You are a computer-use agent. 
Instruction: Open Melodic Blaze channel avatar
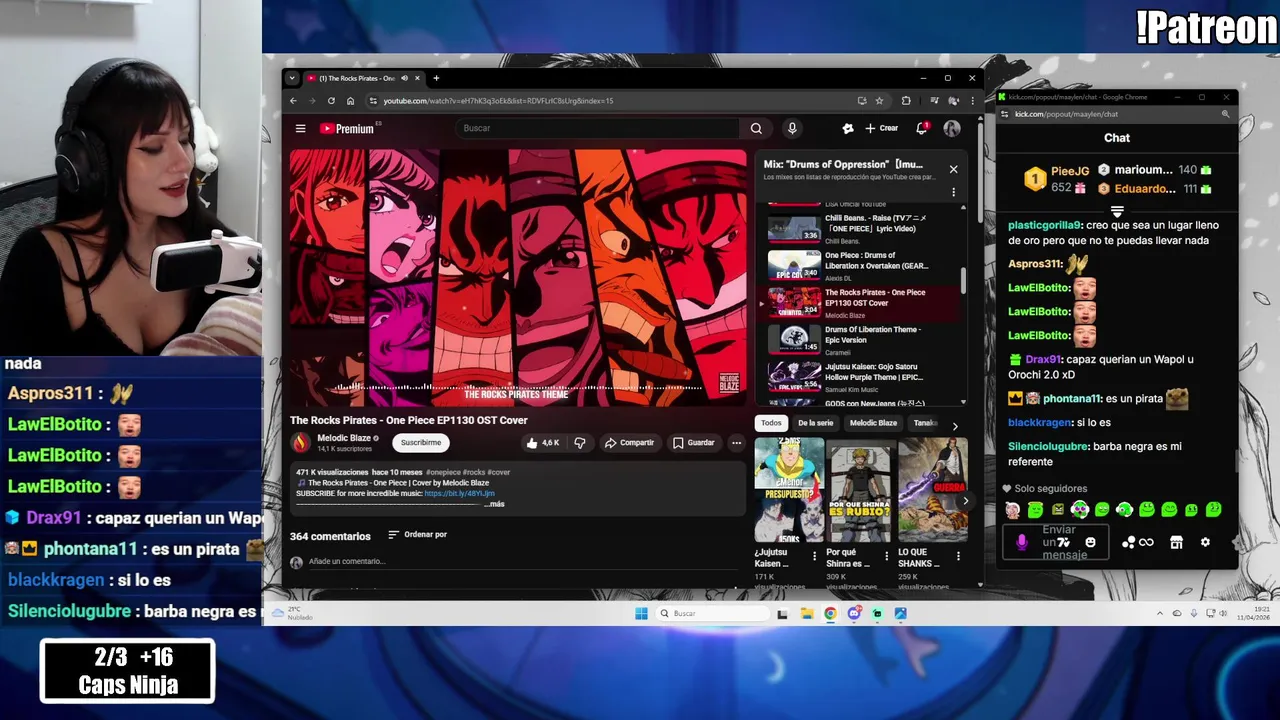click(x=301, y=443)
